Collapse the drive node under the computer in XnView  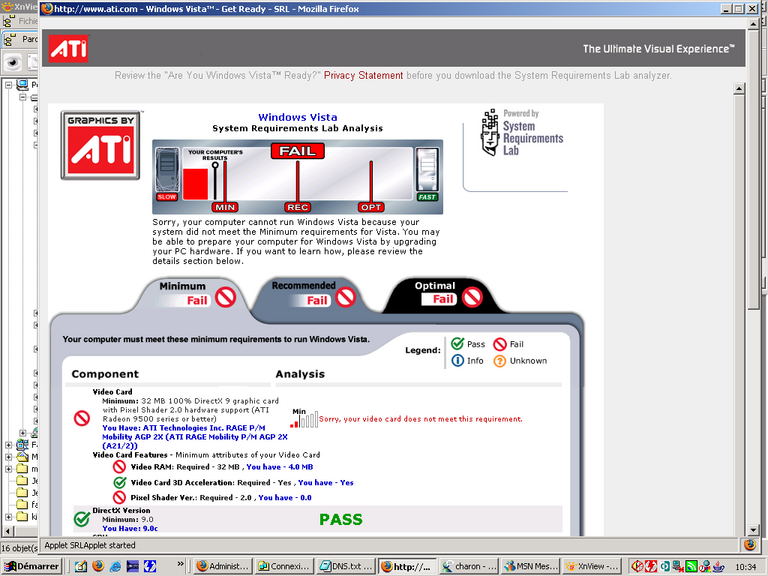tap(23, 97)
